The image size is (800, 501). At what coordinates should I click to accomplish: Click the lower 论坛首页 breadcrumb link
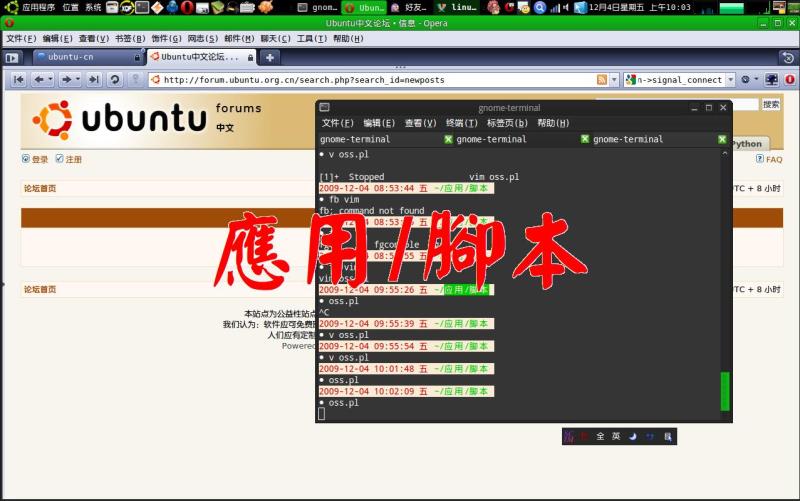pyautogui.click(x=40, y=289)
